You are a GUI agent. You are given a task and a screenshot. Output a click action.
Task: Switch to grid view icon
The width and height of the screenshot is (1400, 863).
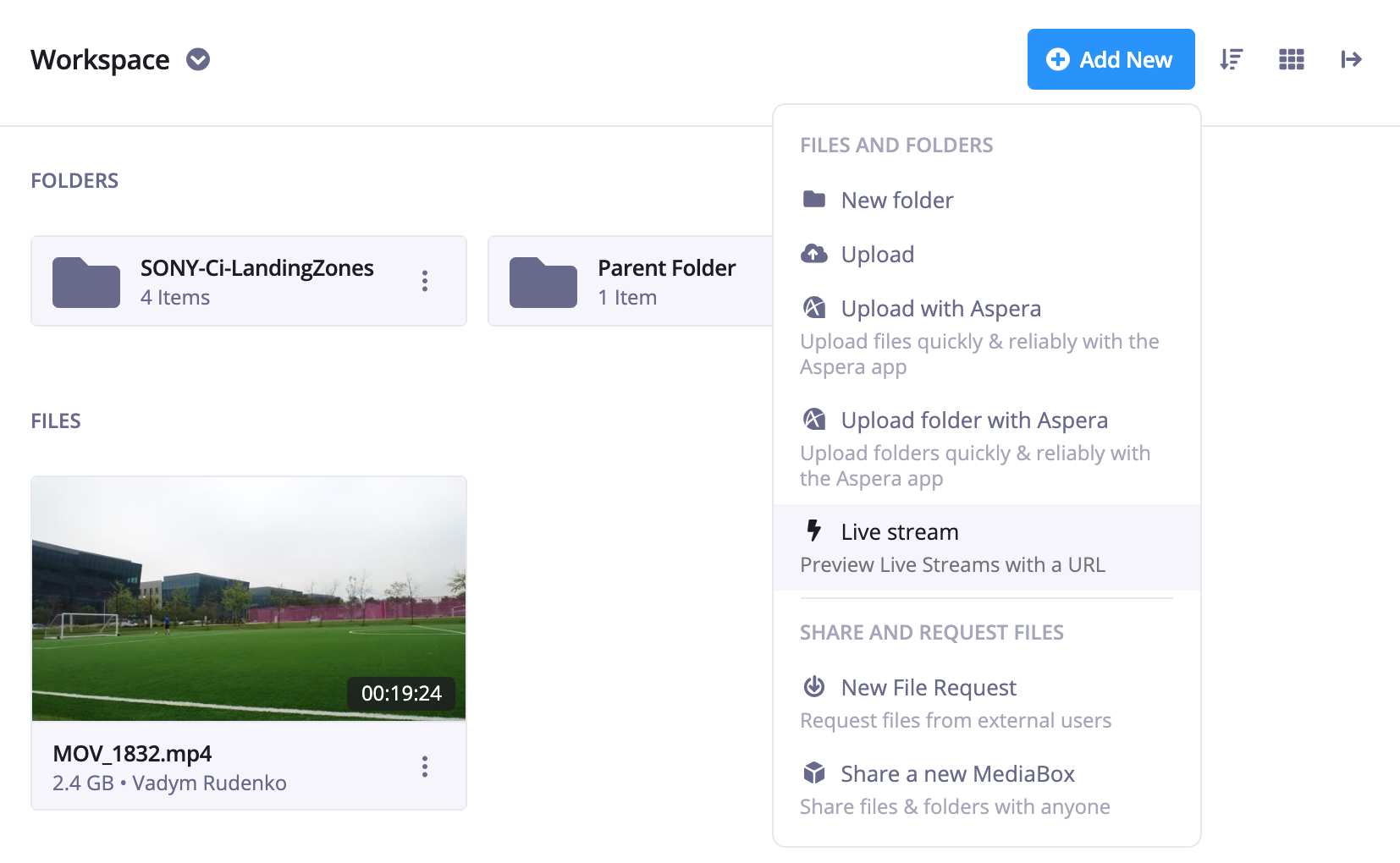pos(1291,59)
